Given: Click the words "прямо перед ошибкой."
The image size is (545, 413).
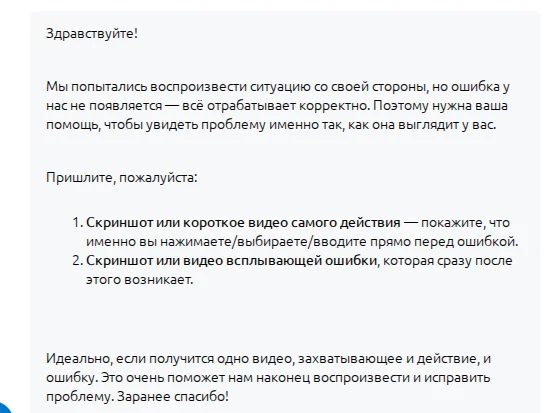Looking at the screenshot, I should pyautogui.click(x=444, y=242).
